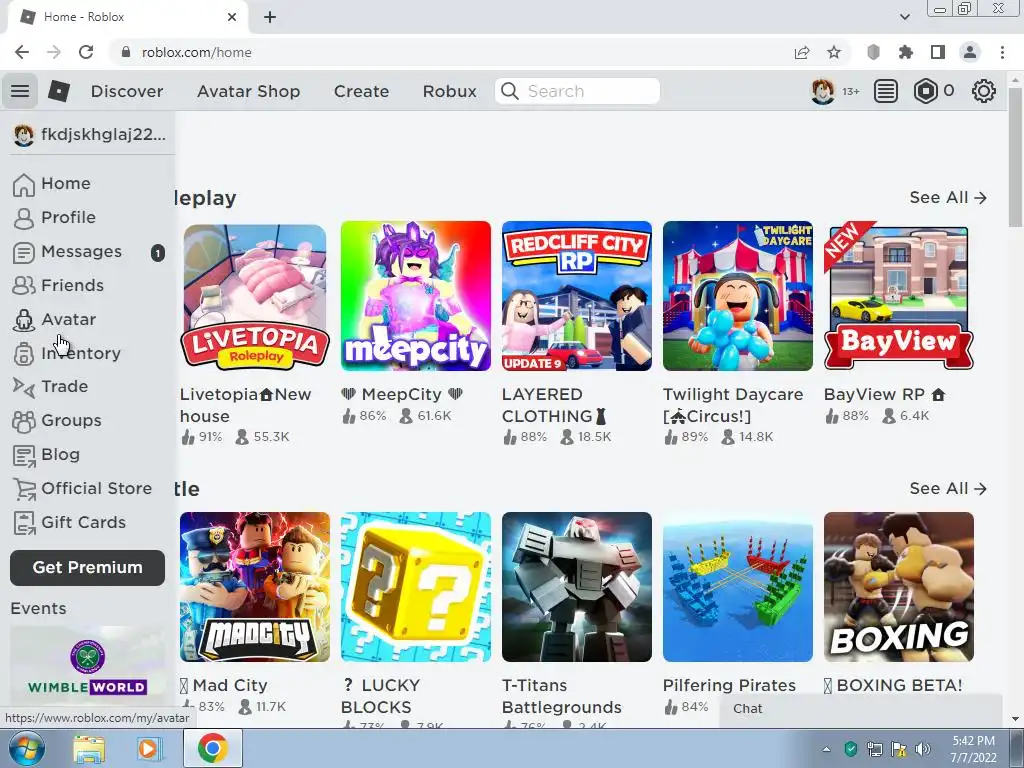Open Windows Media Player taskbar icon
This screenshot has height=768, width=1024.
148,748
